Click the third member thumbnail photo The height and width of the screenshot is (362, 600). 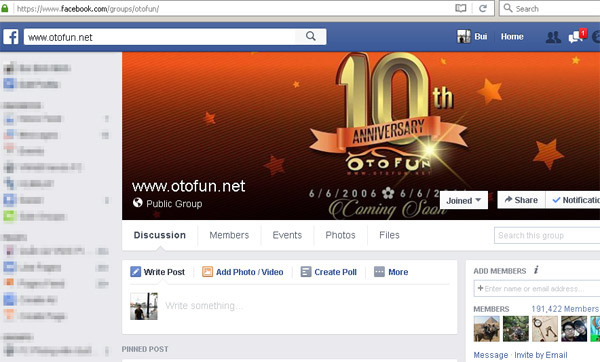(x=545, y=329)
